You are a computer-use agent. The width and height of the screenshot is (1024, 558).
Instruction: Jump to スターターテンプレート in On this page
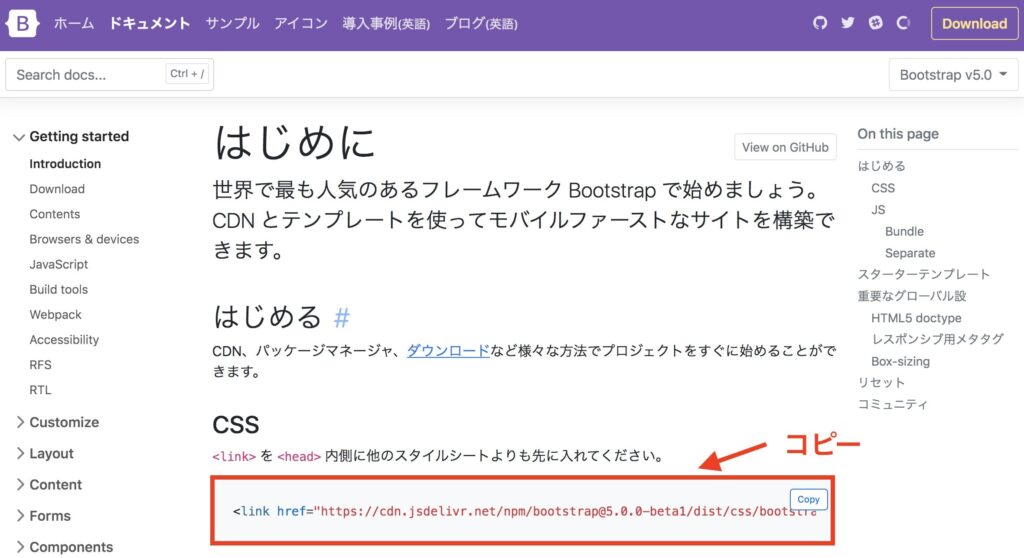point(924,274)
